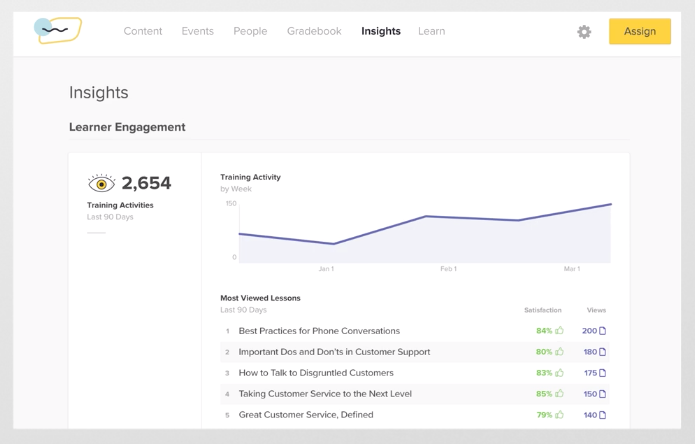Open the Content tab

click(x=143, y=31)
